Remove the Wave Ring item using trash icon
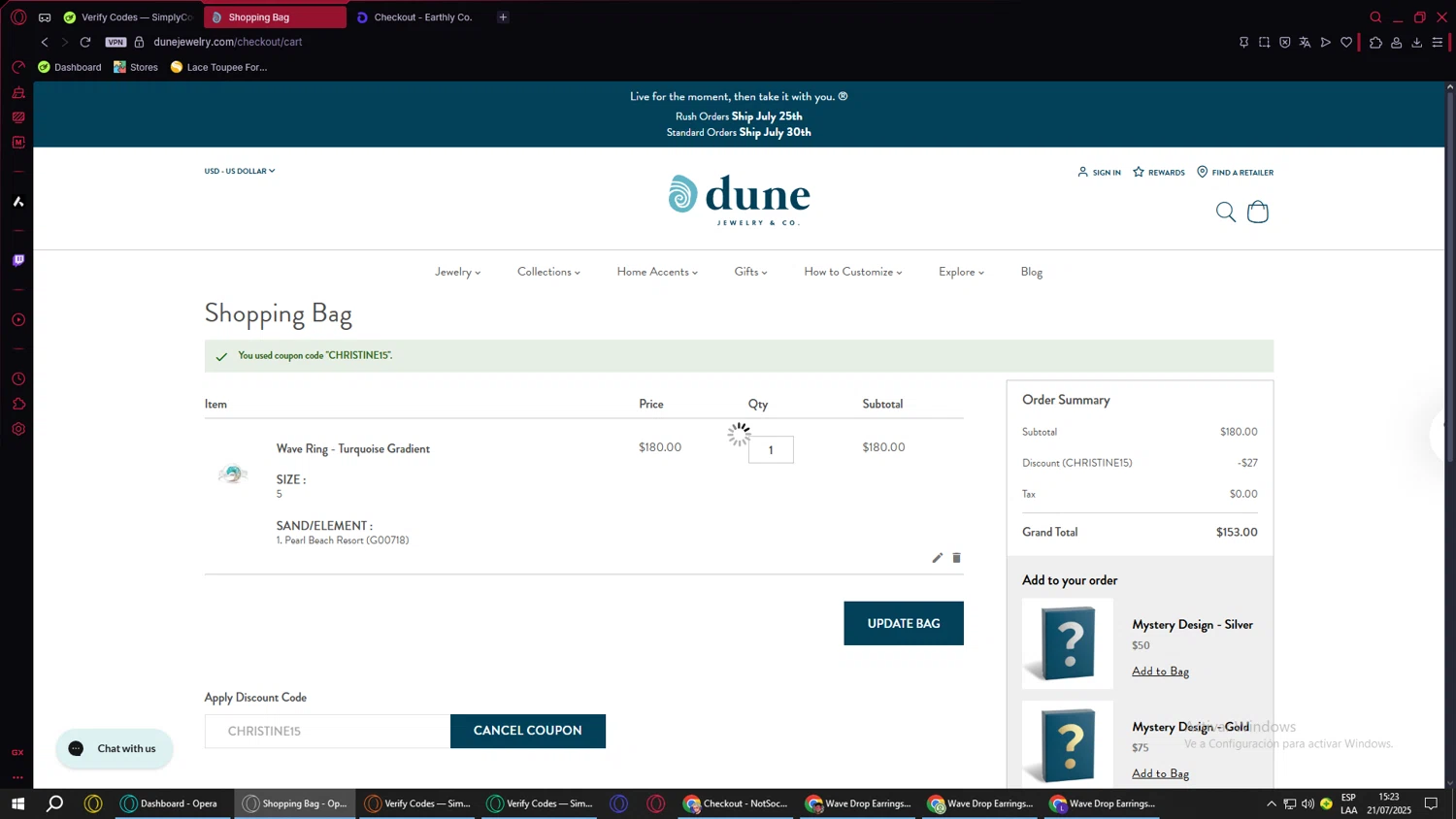1456x819 pixels. [956, 558]
